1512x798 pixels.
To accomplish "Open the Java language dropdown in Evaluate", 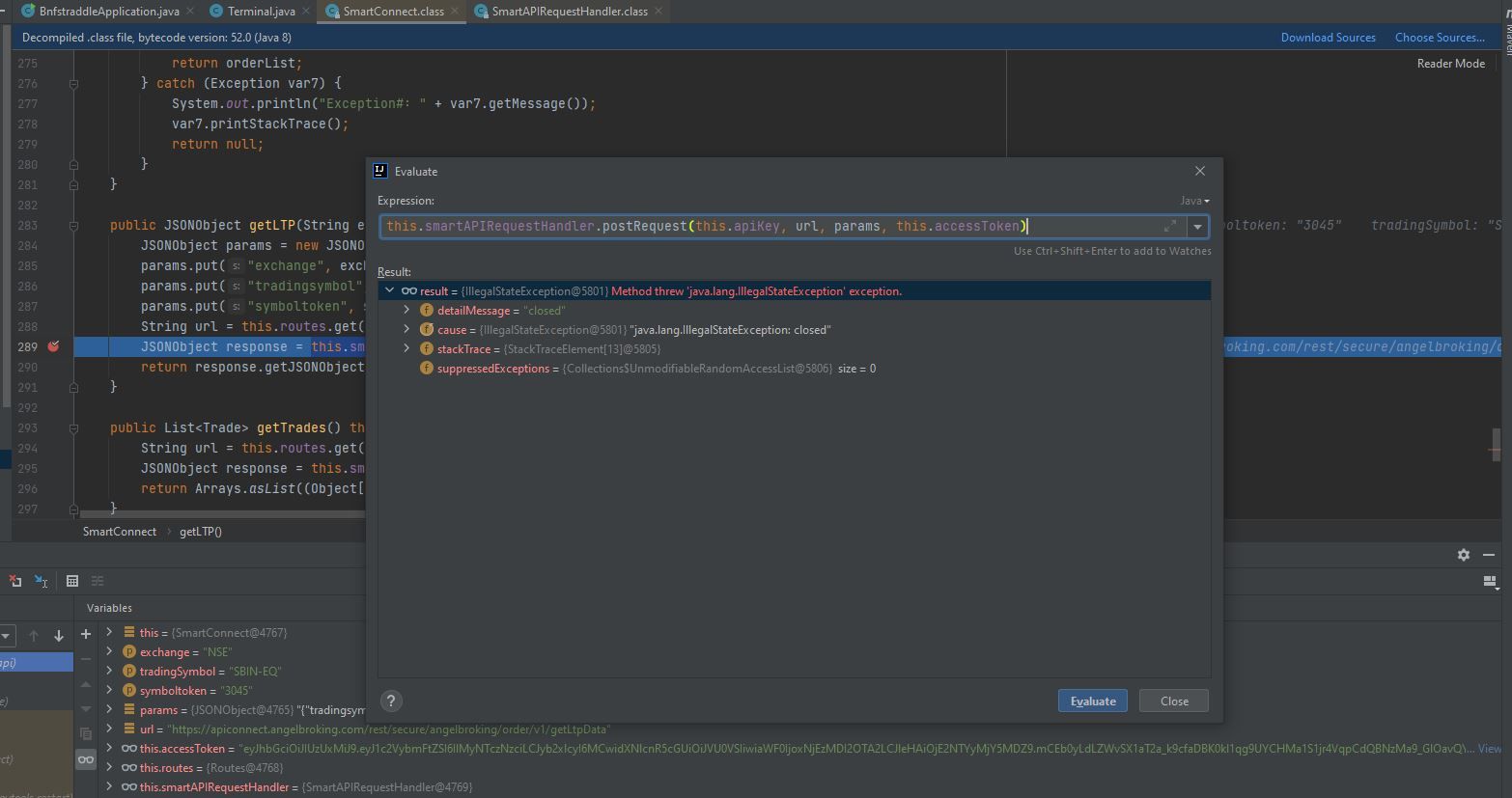I will pos(1194,201).
